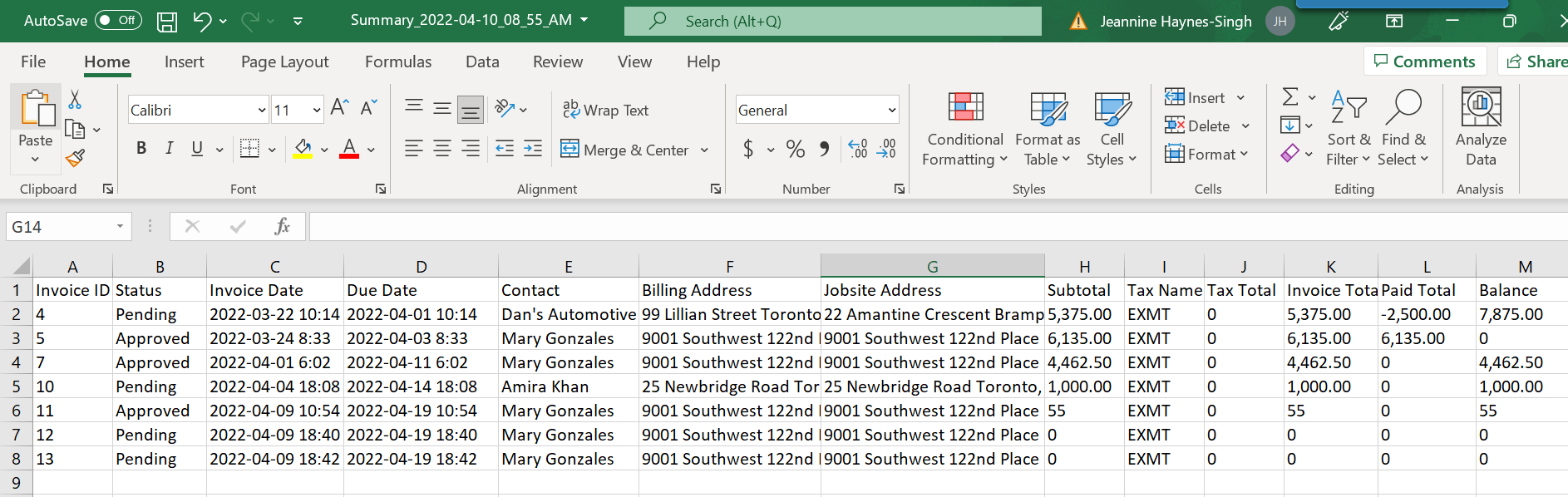Click the AutoSum sigma icon
The image size is (1568, 497).
[x=1290, y=97]
